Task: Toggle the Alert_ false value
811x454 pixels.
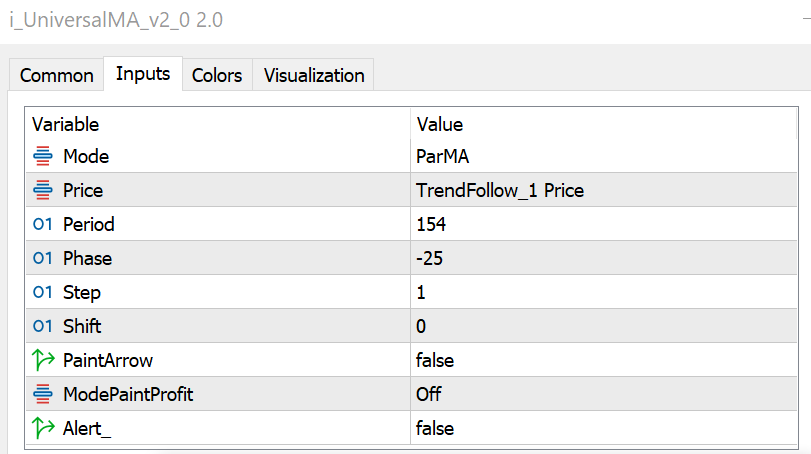Action: (434, 428)
